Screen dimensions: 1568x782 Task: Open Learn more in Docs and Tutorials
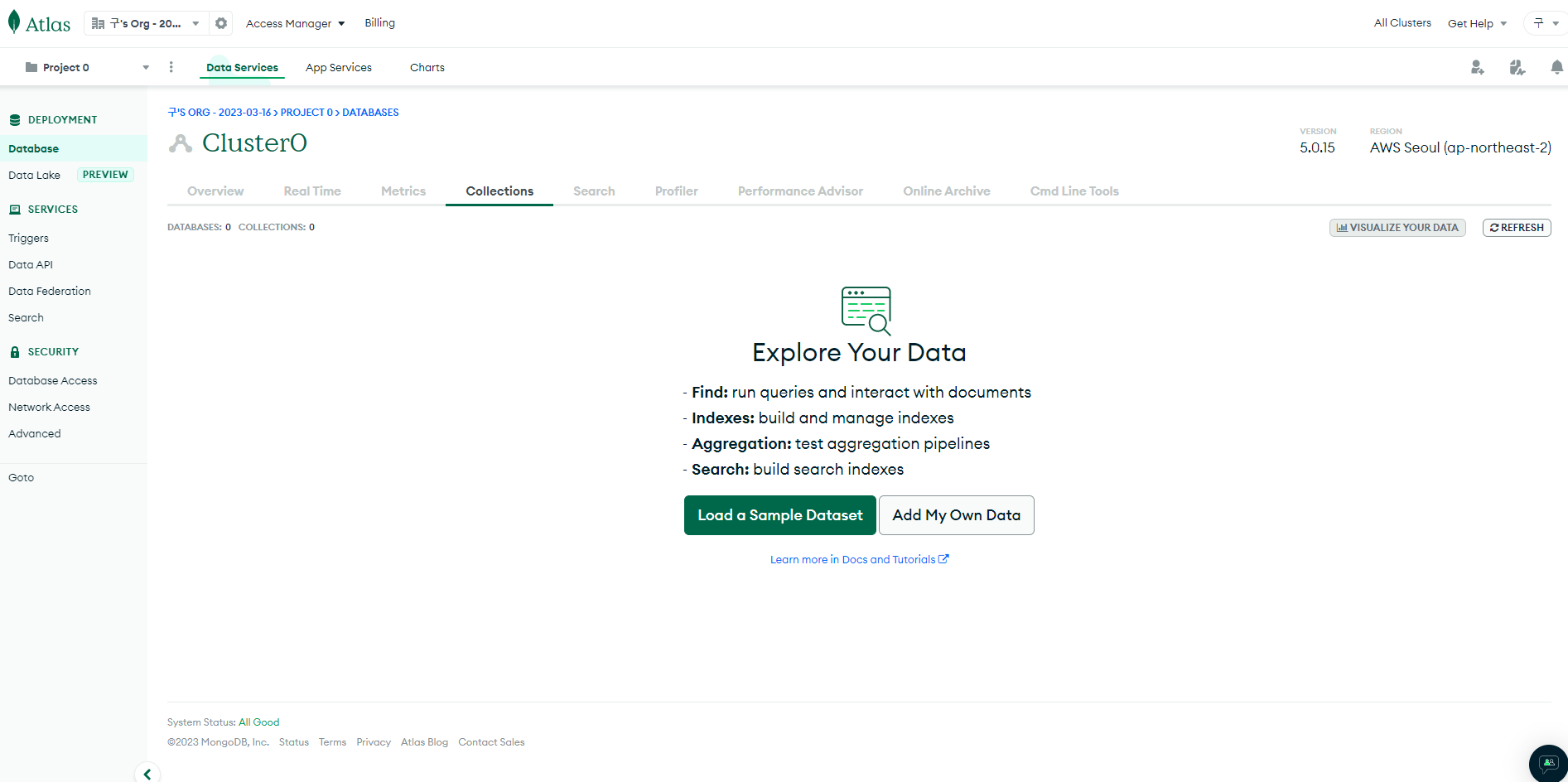(860, 560)
